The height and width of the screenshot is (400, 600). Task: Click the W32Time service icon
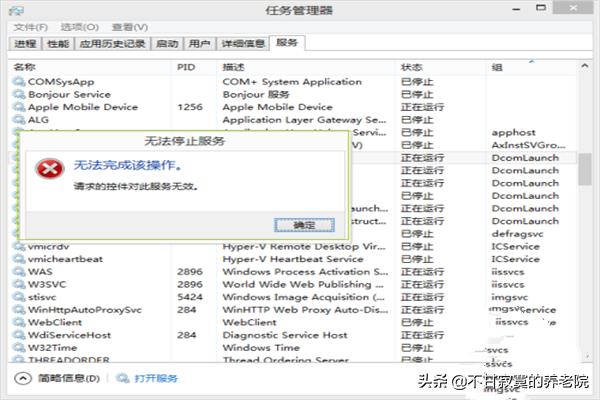pyautogui.click(x=19, y=348)
